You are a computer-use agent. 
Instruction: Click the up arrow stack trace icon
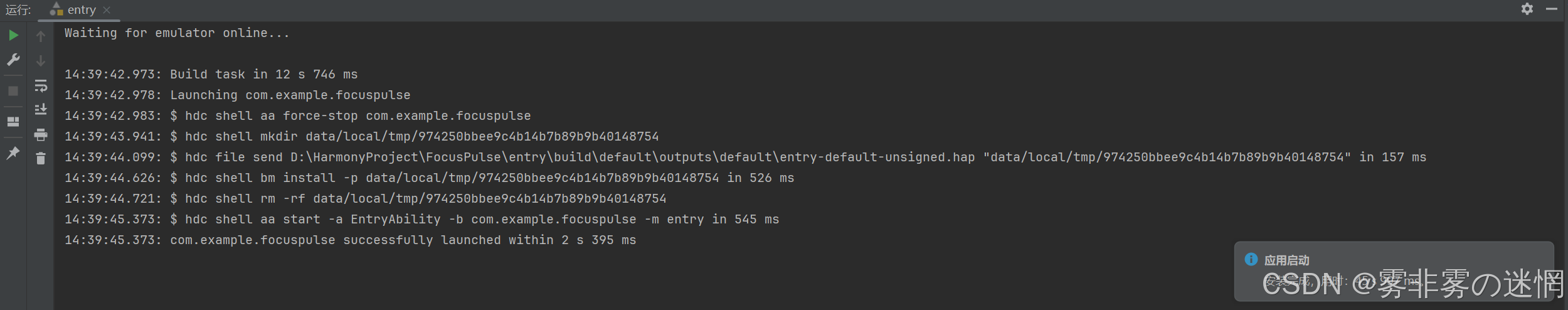[41, 36]
